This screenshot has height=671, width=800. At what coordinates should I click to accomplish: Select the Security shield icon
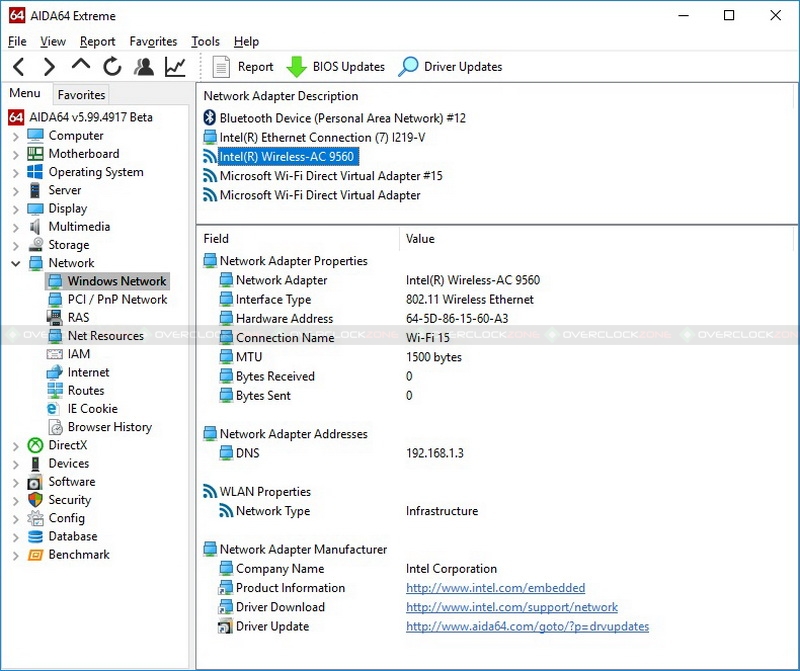[x=35, y=500]
